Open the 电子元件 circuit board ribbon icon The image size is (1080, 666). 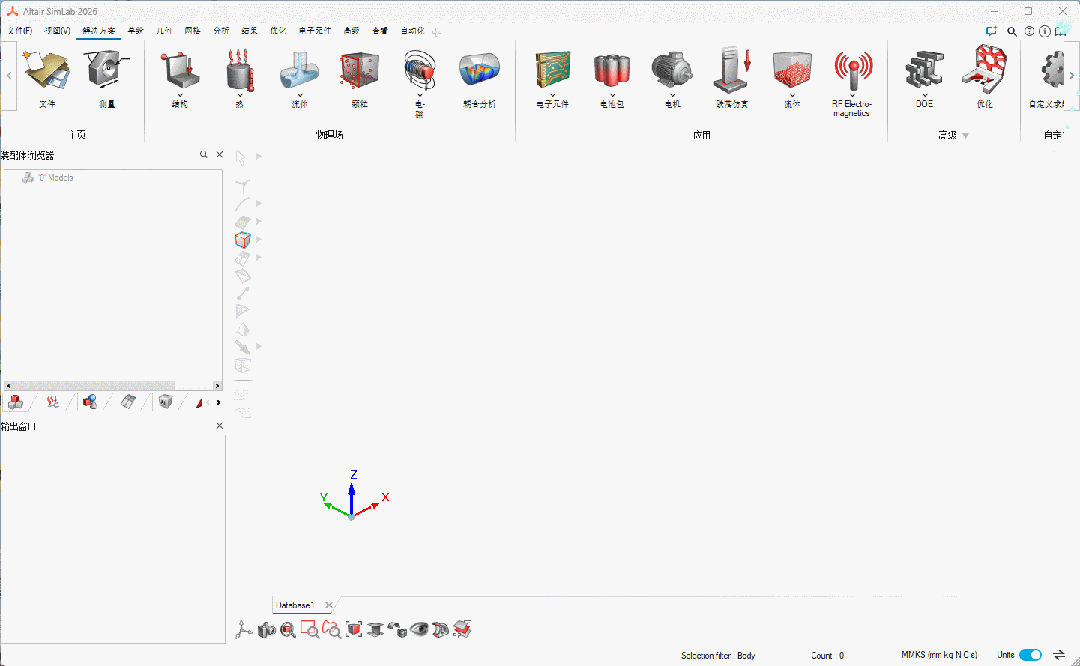pos(552,71)
